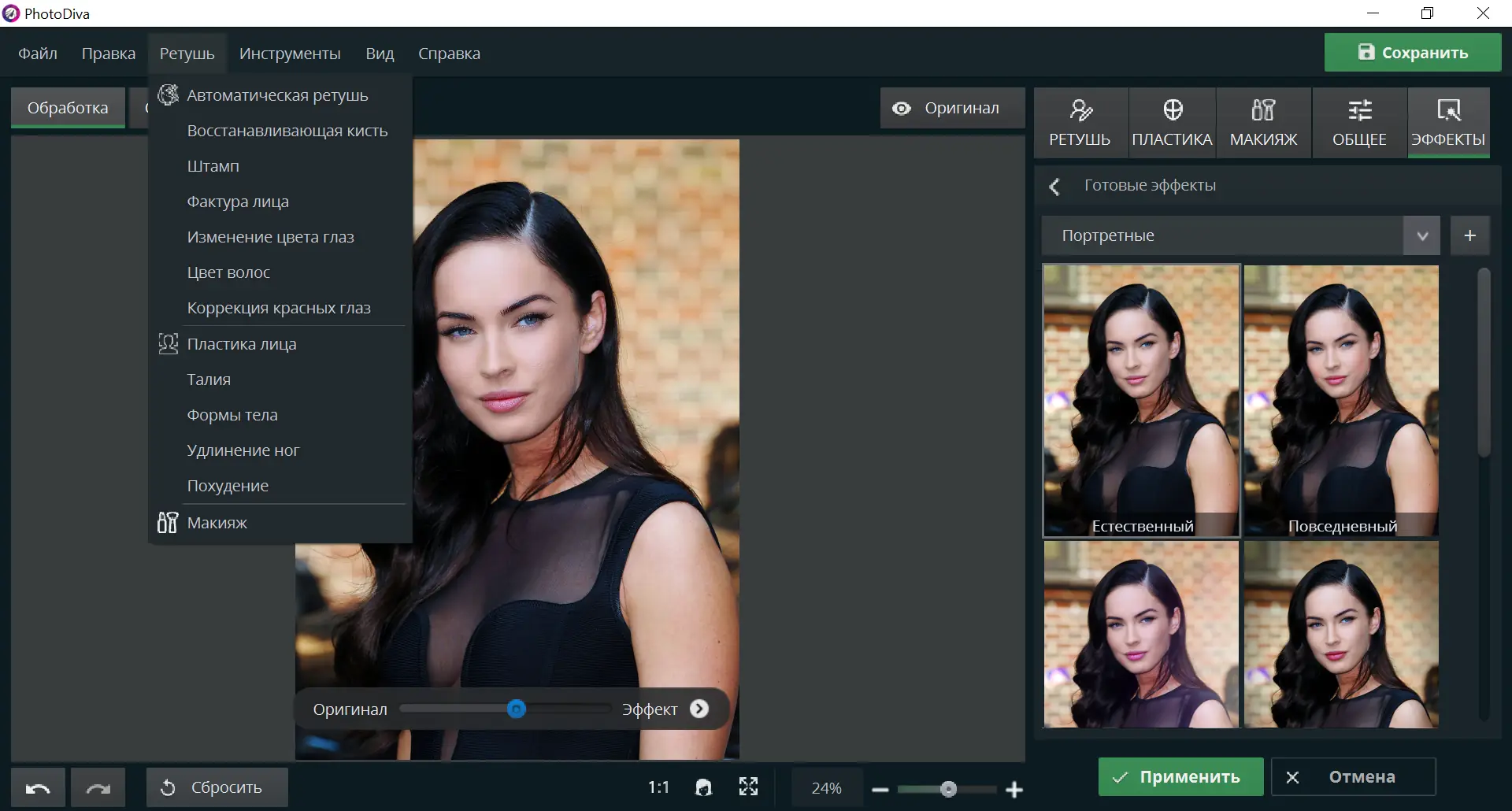Add a new effect with the plus button
1512x811 pixels.
click(x=1469, y=235)
